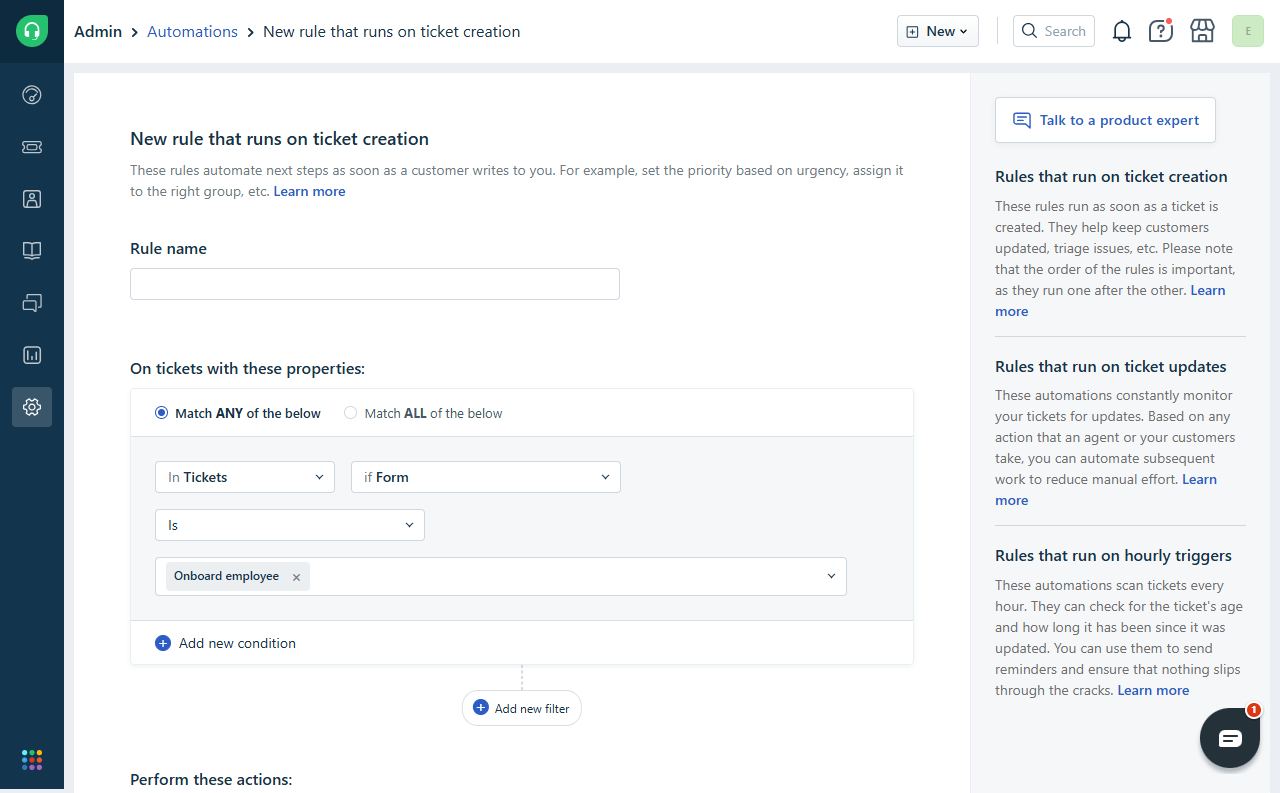Click Add new condition text

coord(237,643)
